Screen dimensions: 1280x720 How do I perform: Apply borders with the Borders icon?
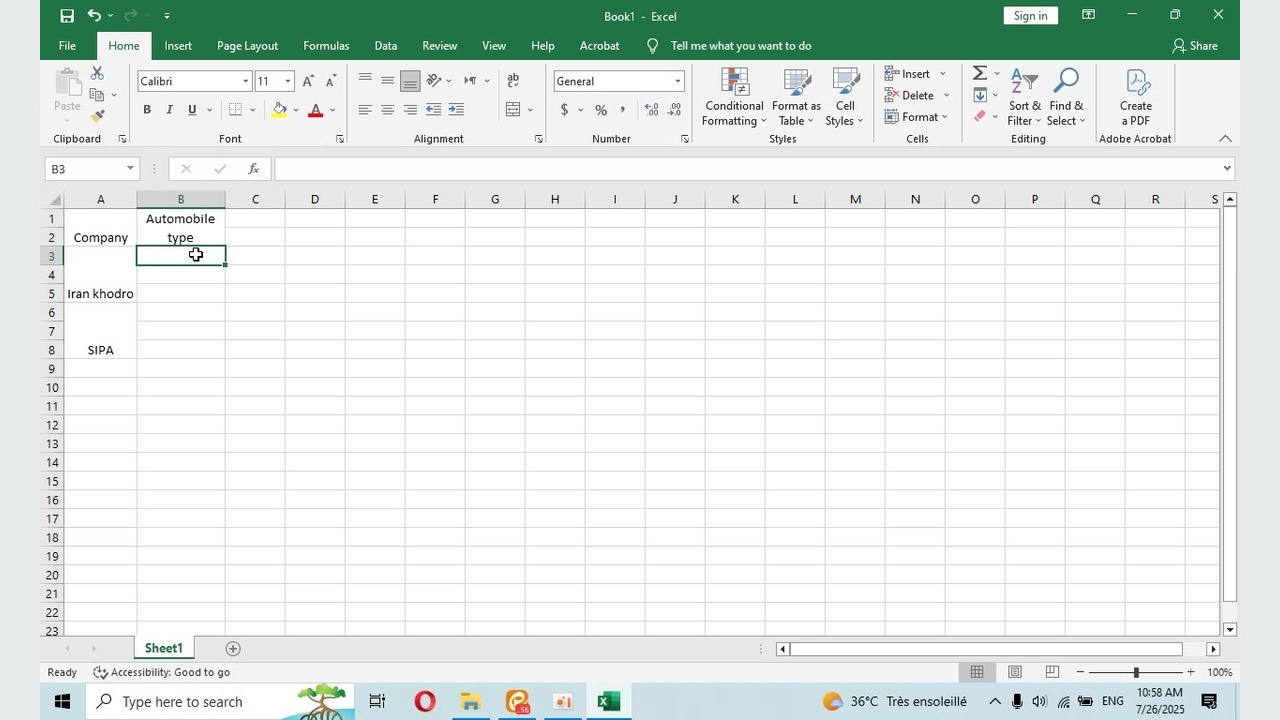(x=235, y=110)
